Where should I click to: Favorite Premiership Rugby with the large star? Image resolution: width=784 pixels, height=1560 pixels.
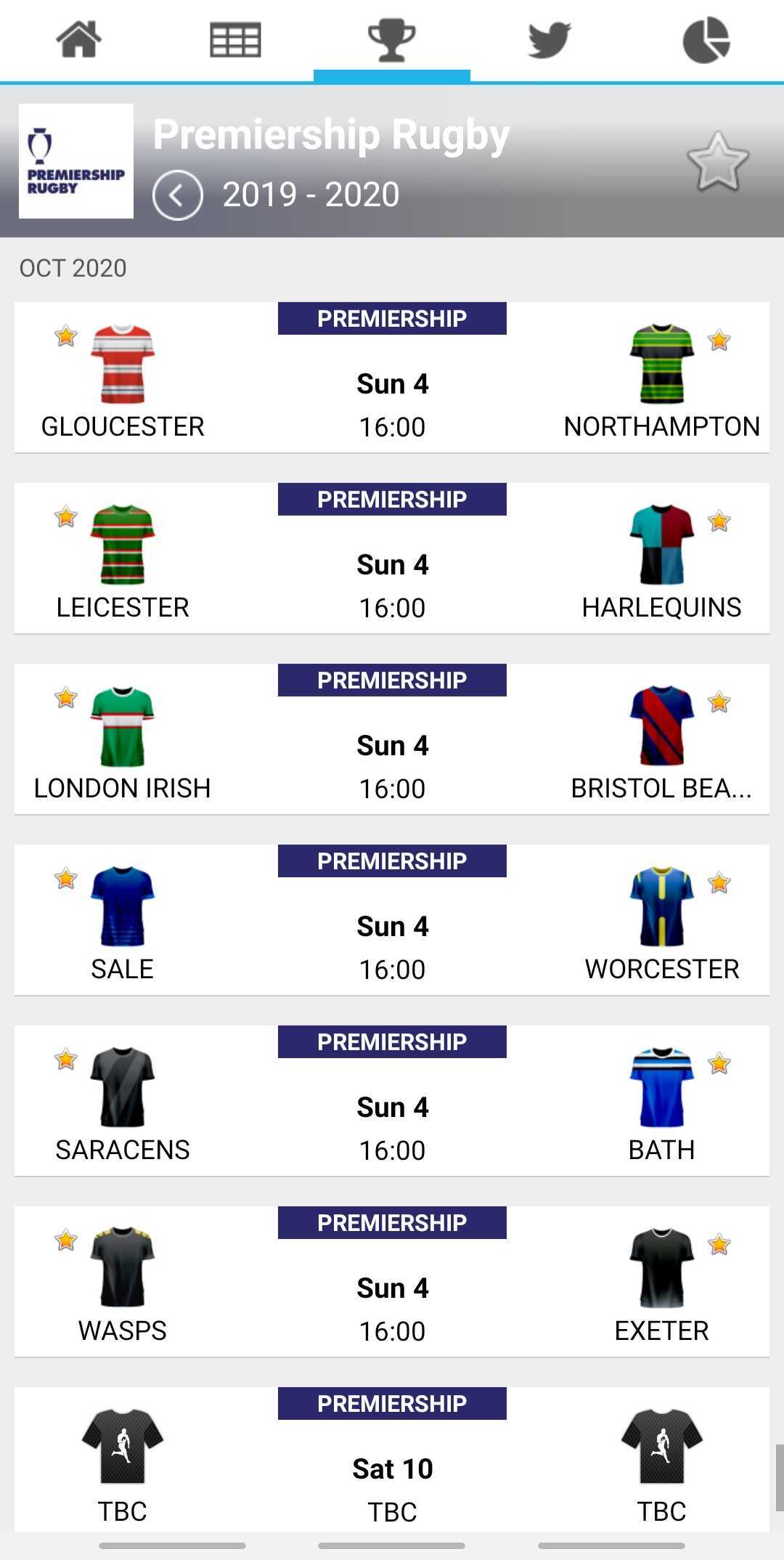click(x=717, y=162)
